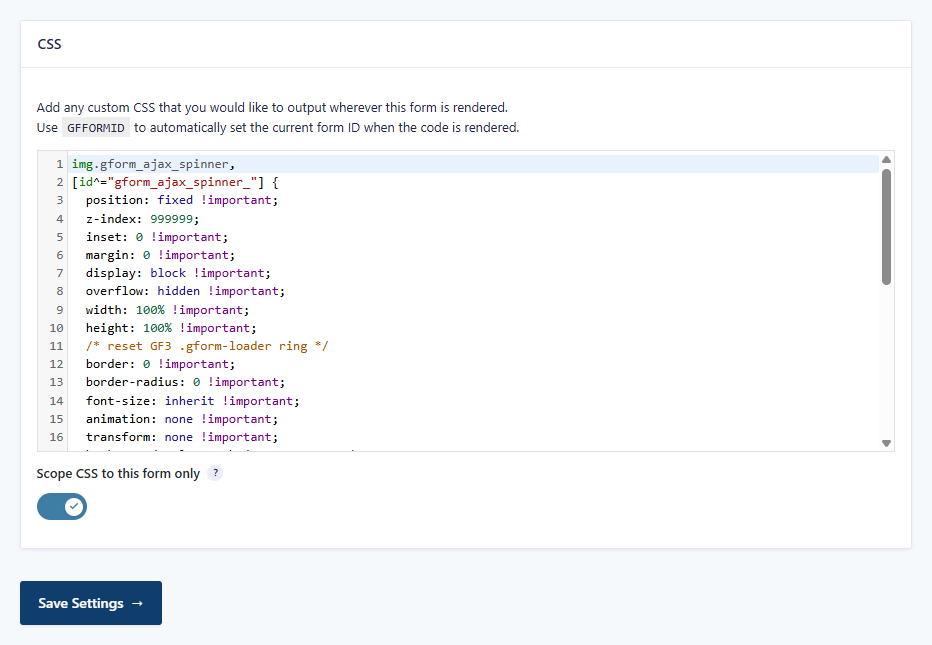
Task: Click line number 8 in the gutter
Action: [59, 291]
